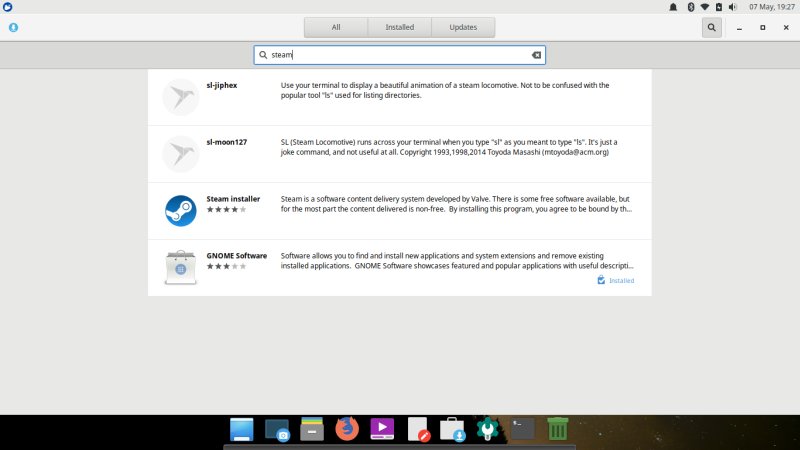Open the top-left system menu icon
800x450 pixels.
(x=7, y=7)
